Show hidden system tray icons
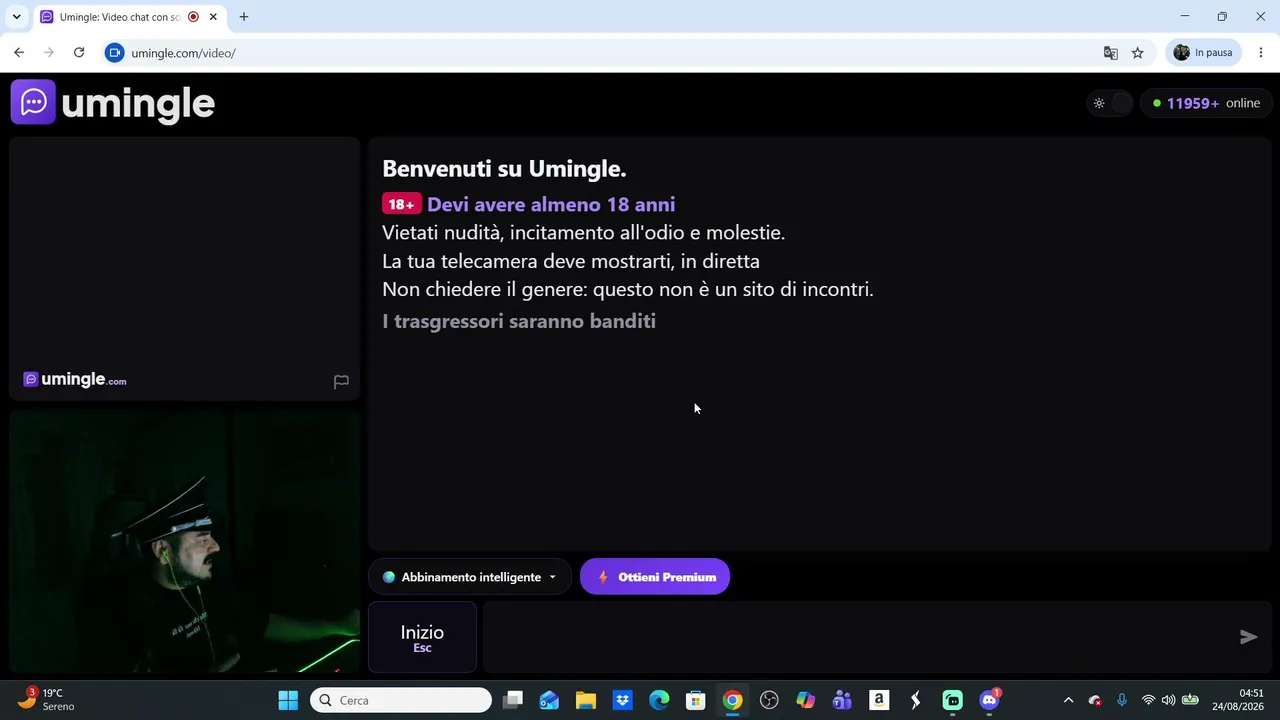The height and width of the screenshot is (720, 1280). (x=1068, y=700)
